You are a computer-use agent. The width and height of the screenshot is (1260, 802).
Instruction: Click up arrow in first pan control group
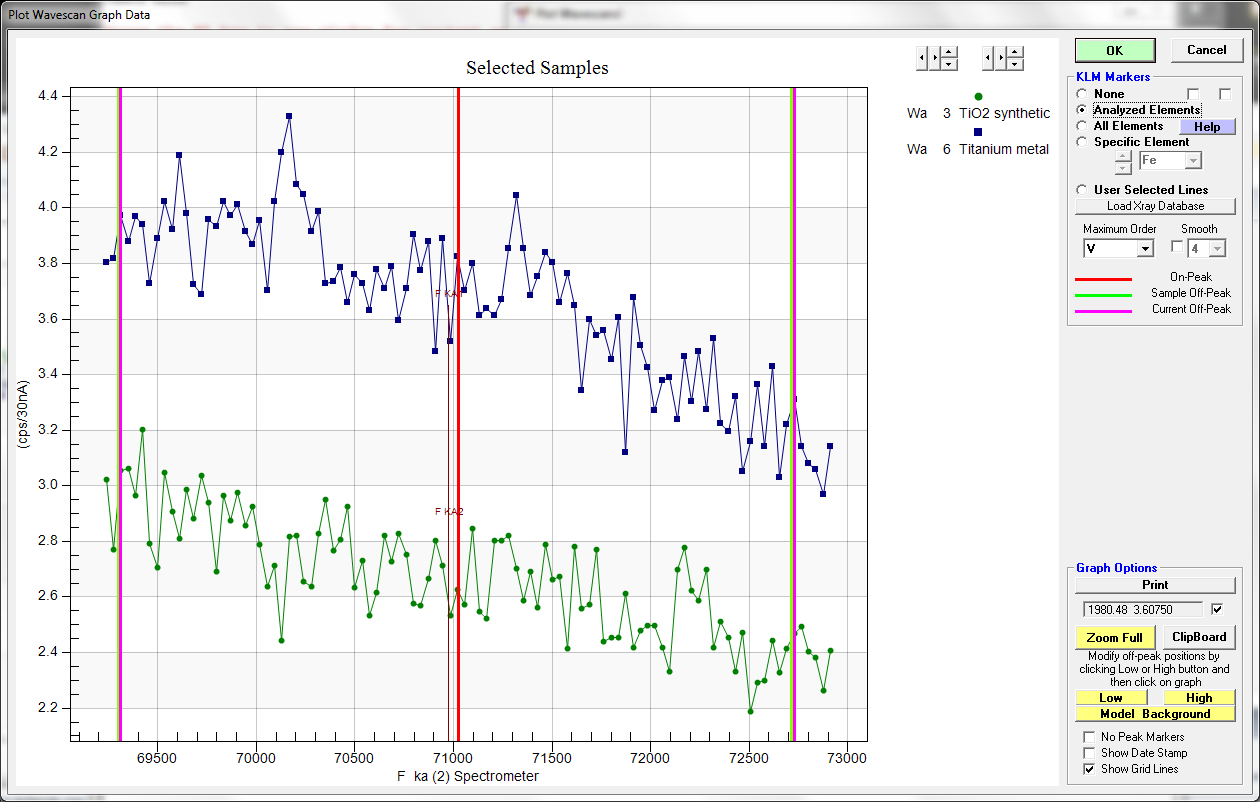point(949,52)
